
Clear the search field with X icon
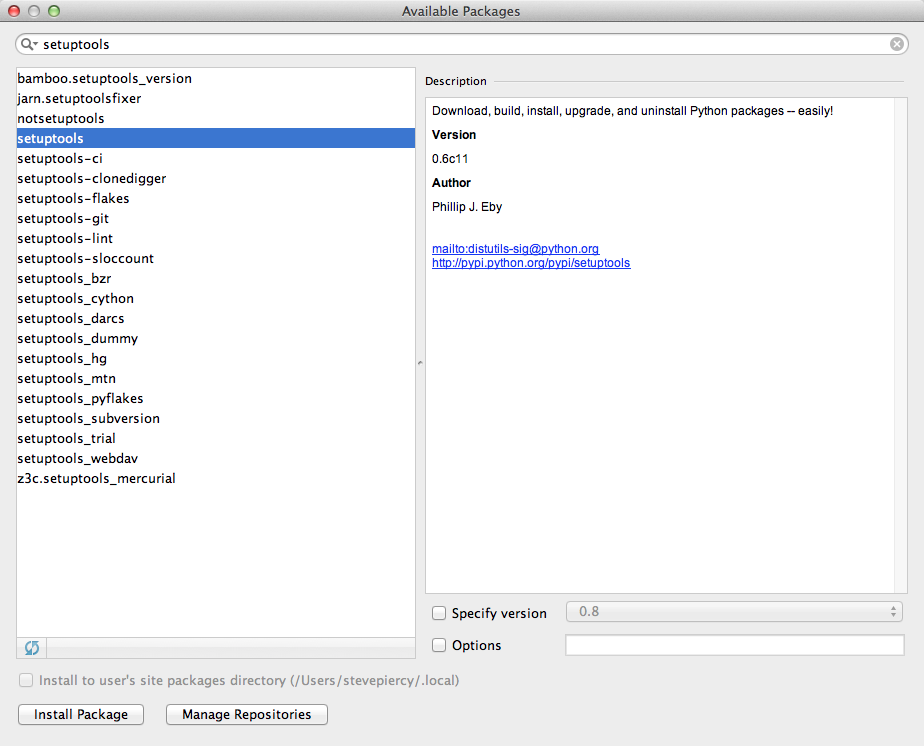[896, 44]
